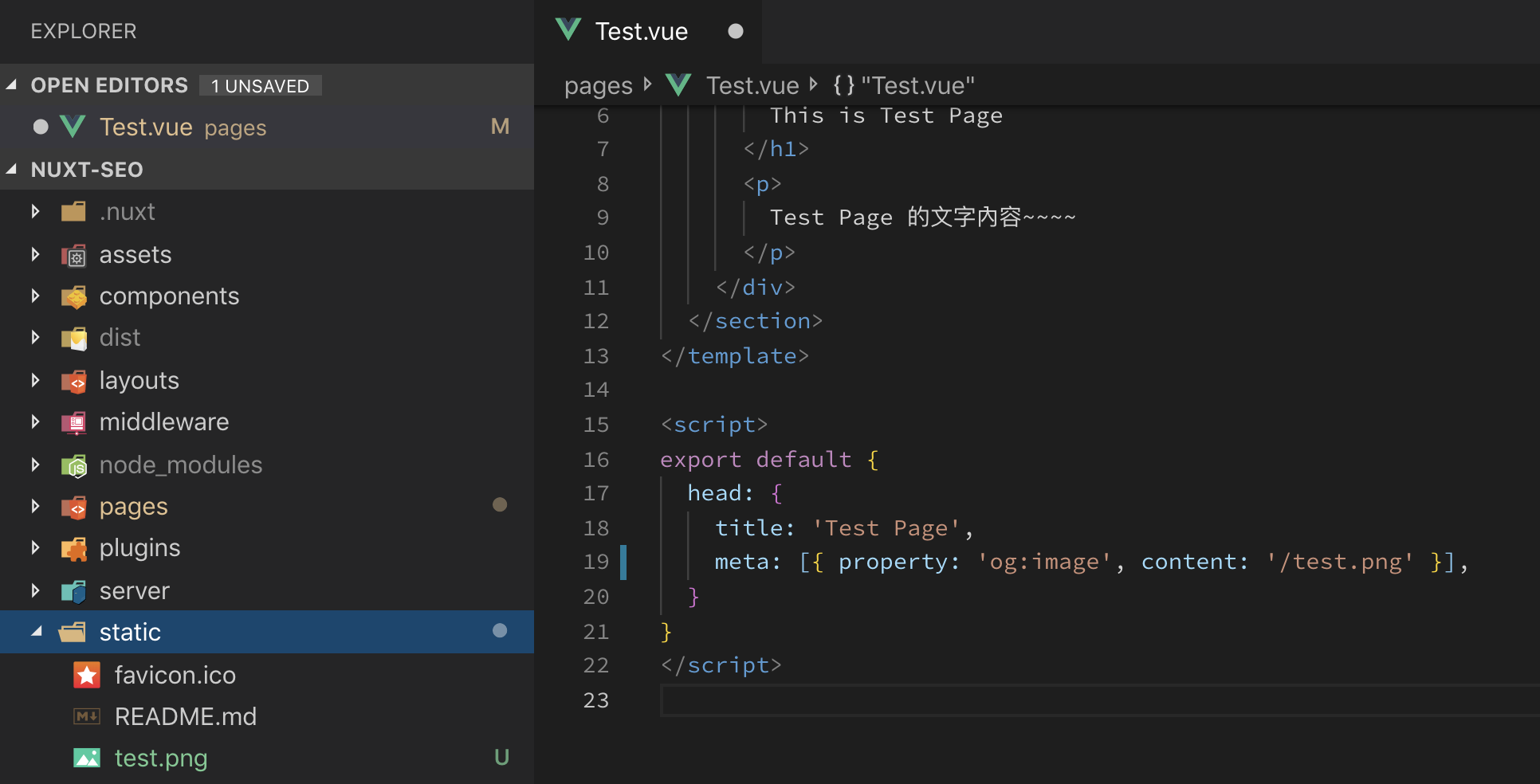1540x784 pixels.
Task: Click the plugins folder icon
Action: pyautogui.click(x=74, y=548)
